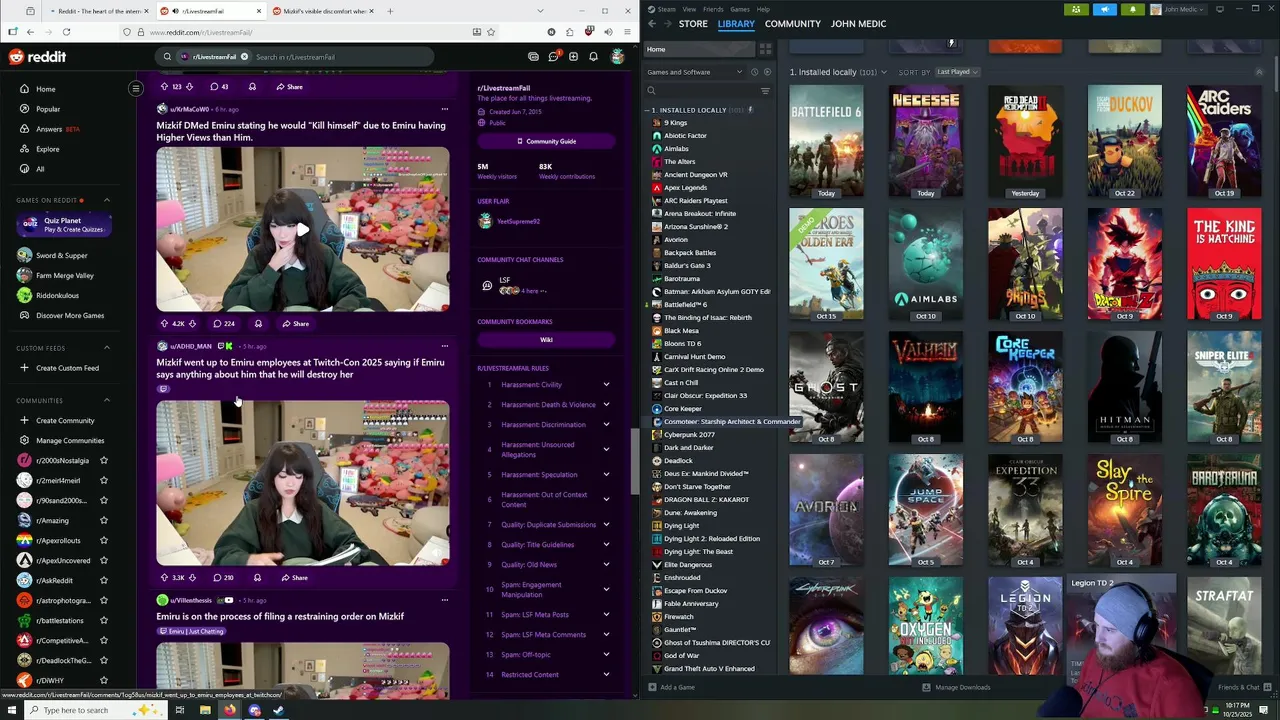Open Community Guide button on Reddit
Image resolution: width=1280 pixels, height=720 pixels.
[546, 141]
